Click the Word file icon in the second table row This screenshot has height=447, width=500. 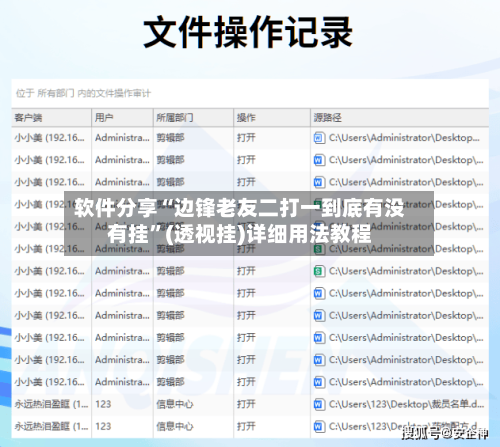click(318, 160)
